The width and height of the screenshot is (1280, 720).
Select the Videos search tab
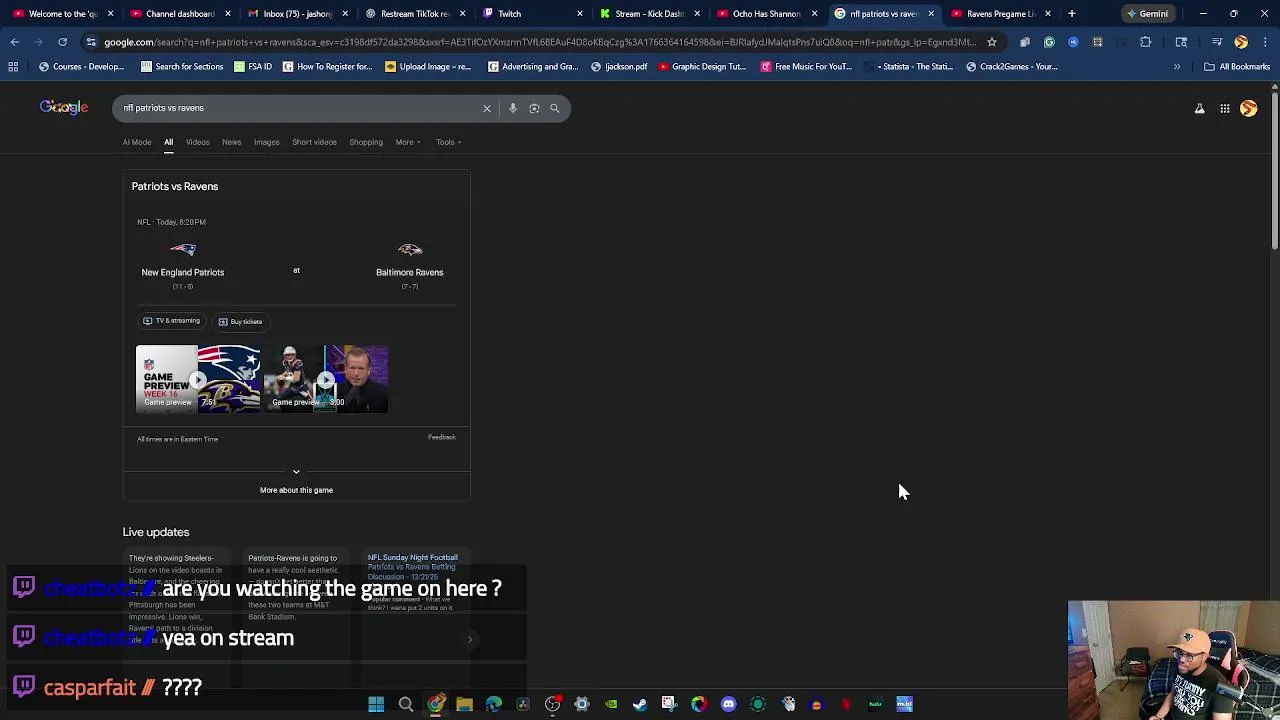click(197, 142)
